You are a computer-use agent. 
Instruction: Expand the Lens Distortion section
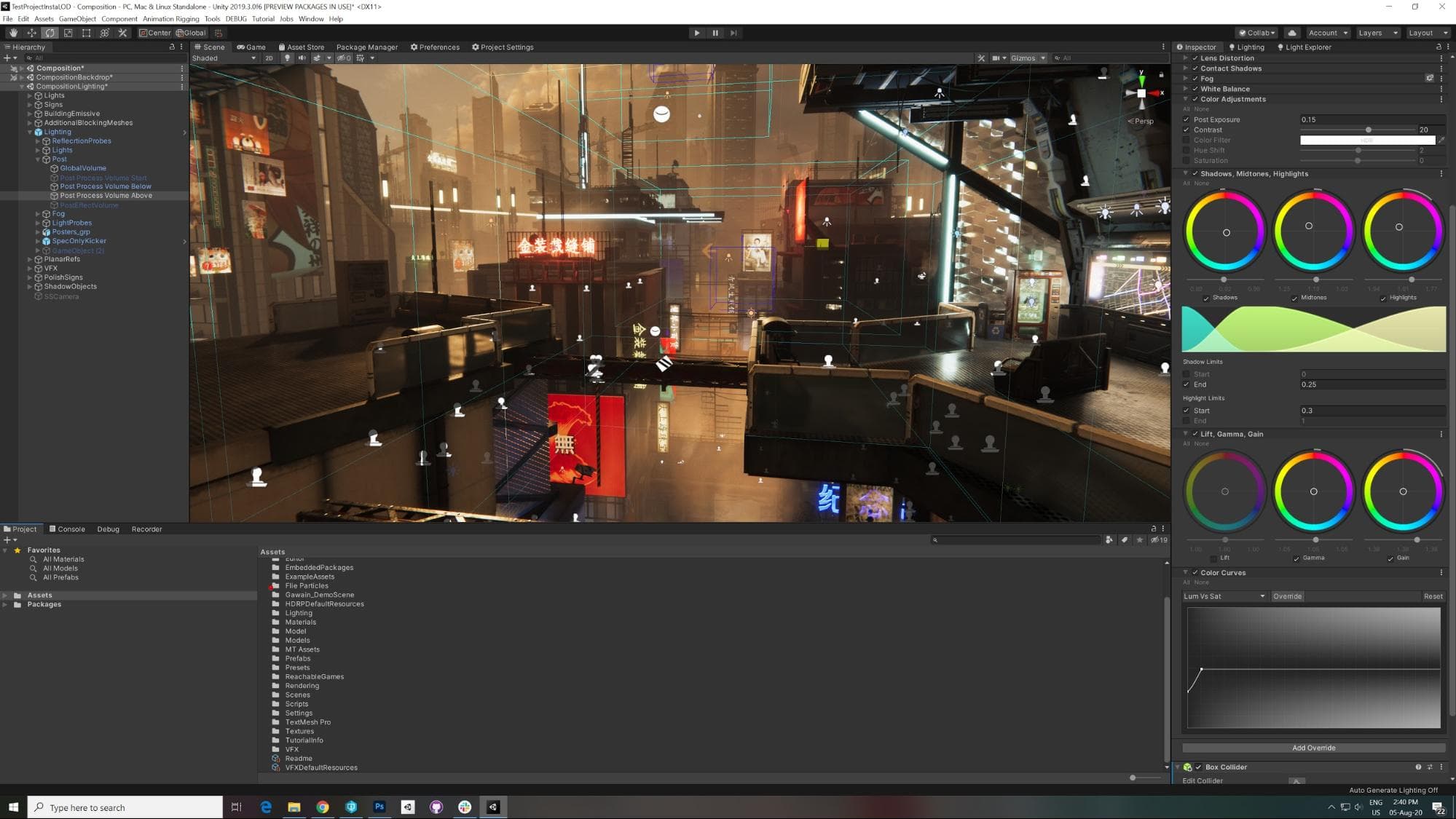[x=1186, y=59]
